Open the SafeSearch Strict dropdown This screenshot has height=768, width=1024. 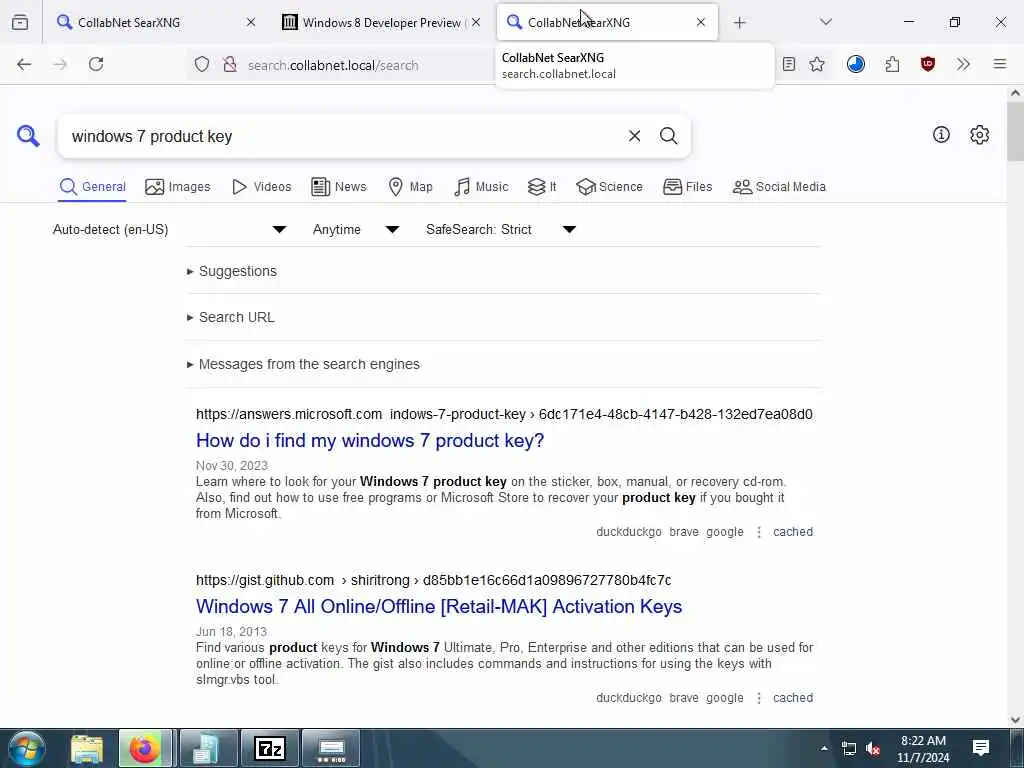point(501,229)
